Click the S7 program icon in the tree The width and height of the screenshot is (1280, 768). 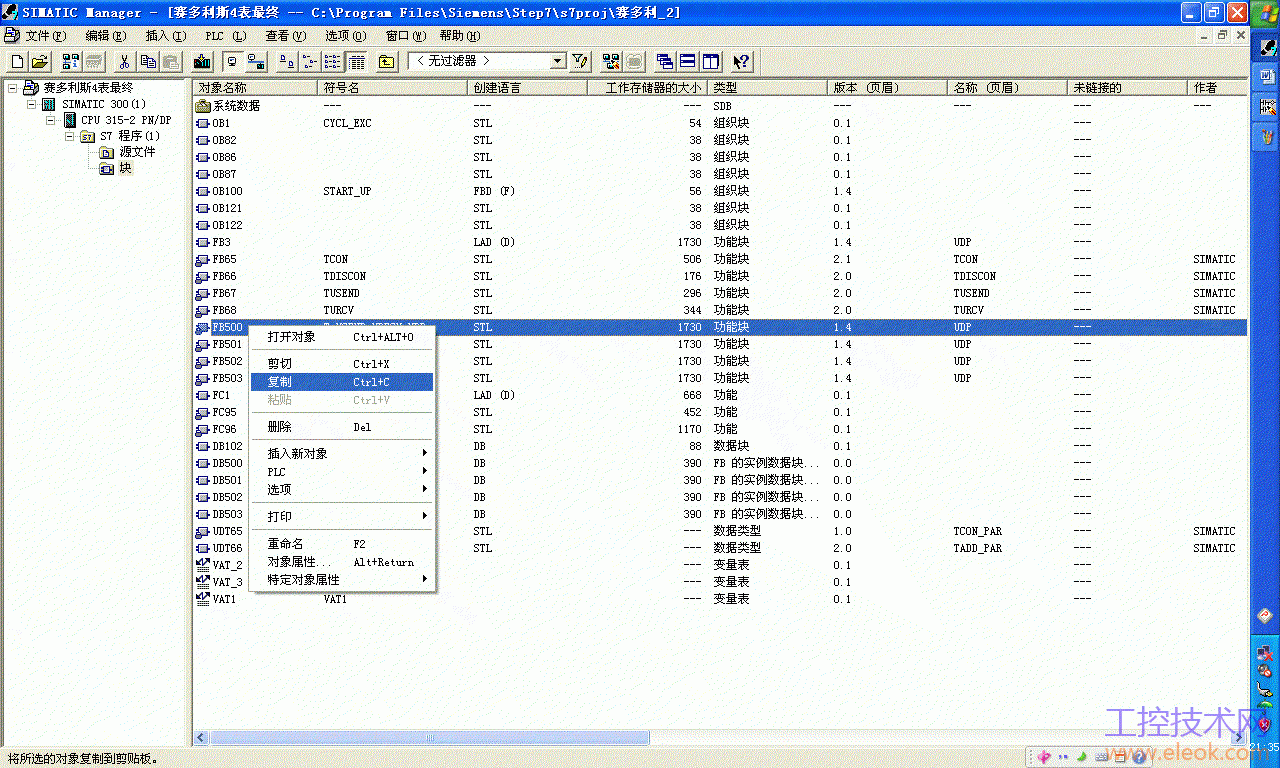pyautogui.click(x=88, y=136)
